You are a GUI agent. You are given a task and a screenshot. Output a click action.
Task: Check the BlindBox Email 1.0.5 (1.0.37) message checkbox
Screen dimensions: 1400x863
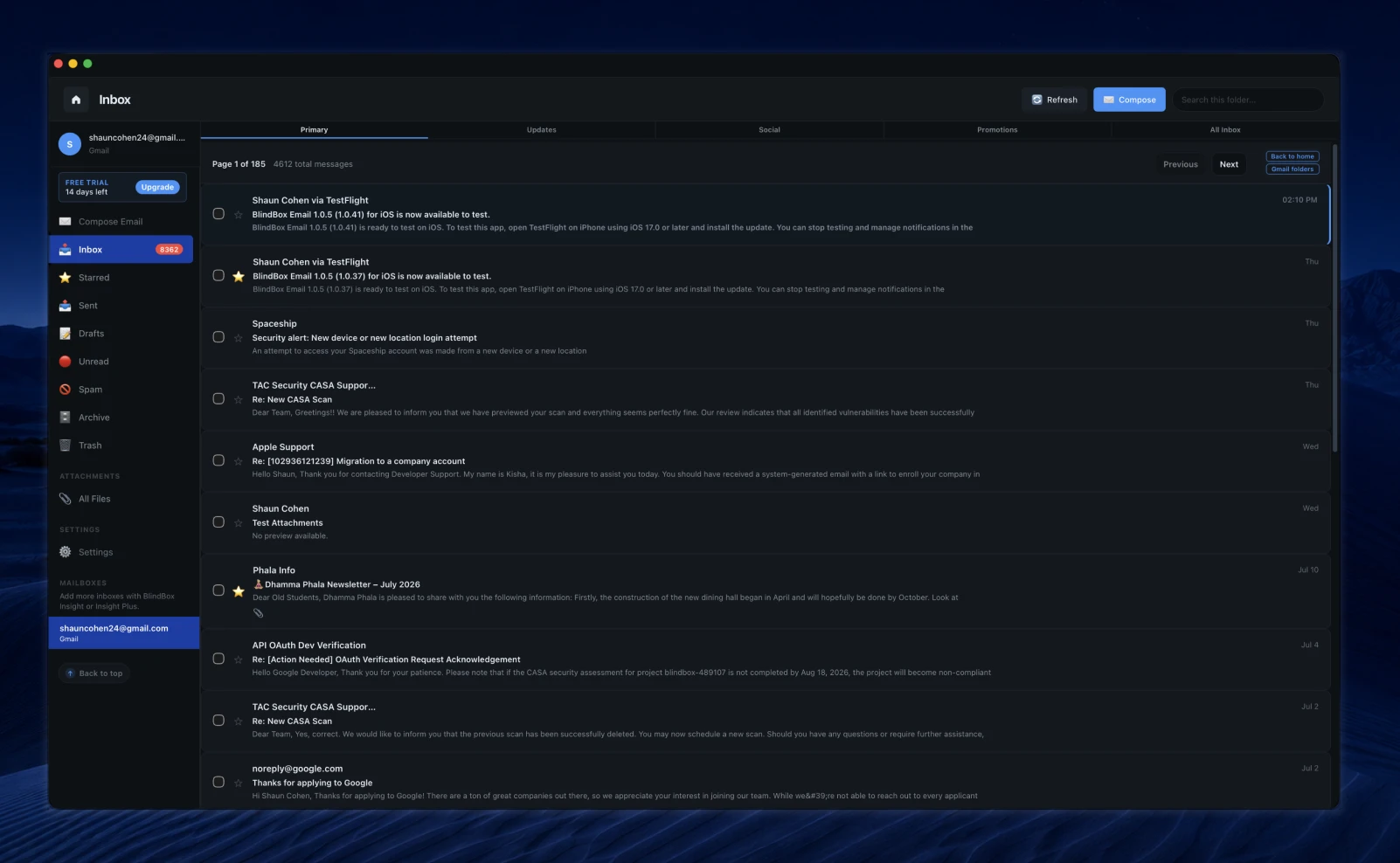[218, 275]
